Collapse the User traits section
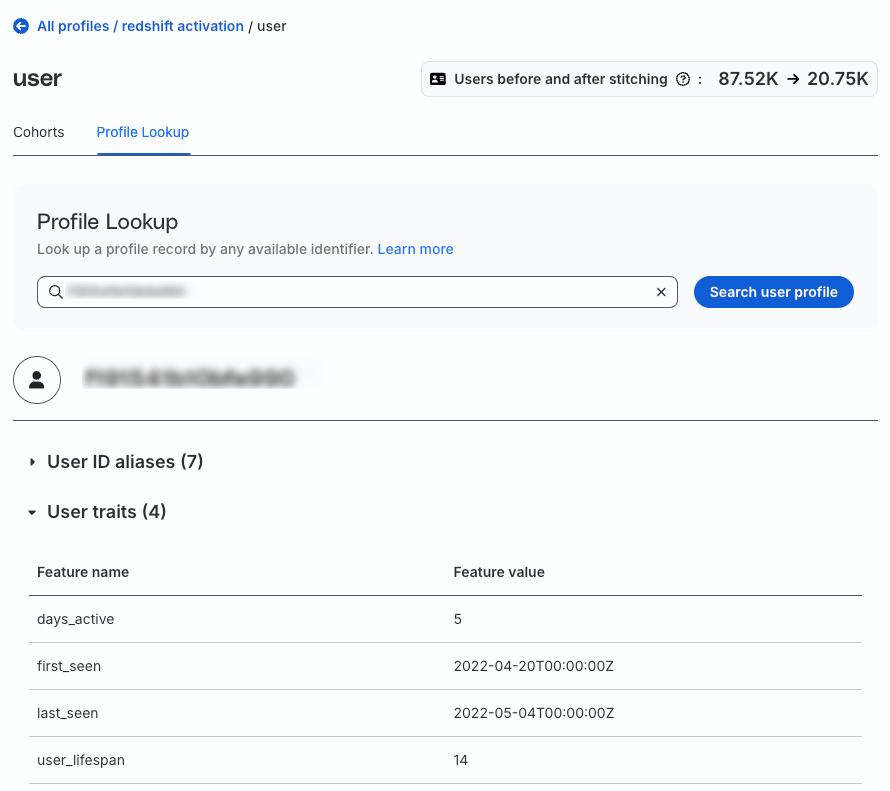The width and height of the screenshot is (890, 791). 32,512
